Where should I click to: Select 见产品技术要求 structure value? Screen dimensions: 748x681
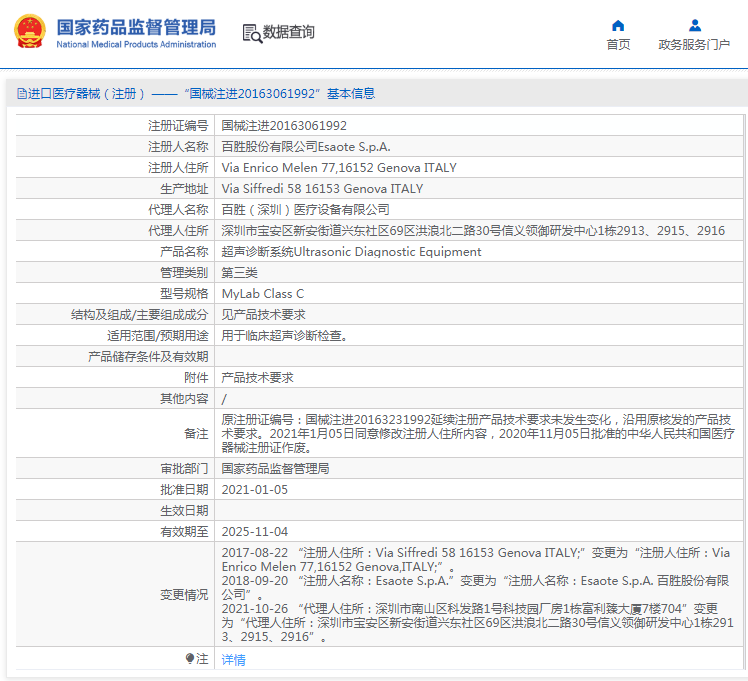pyautogui.click(x=263, y=315)
